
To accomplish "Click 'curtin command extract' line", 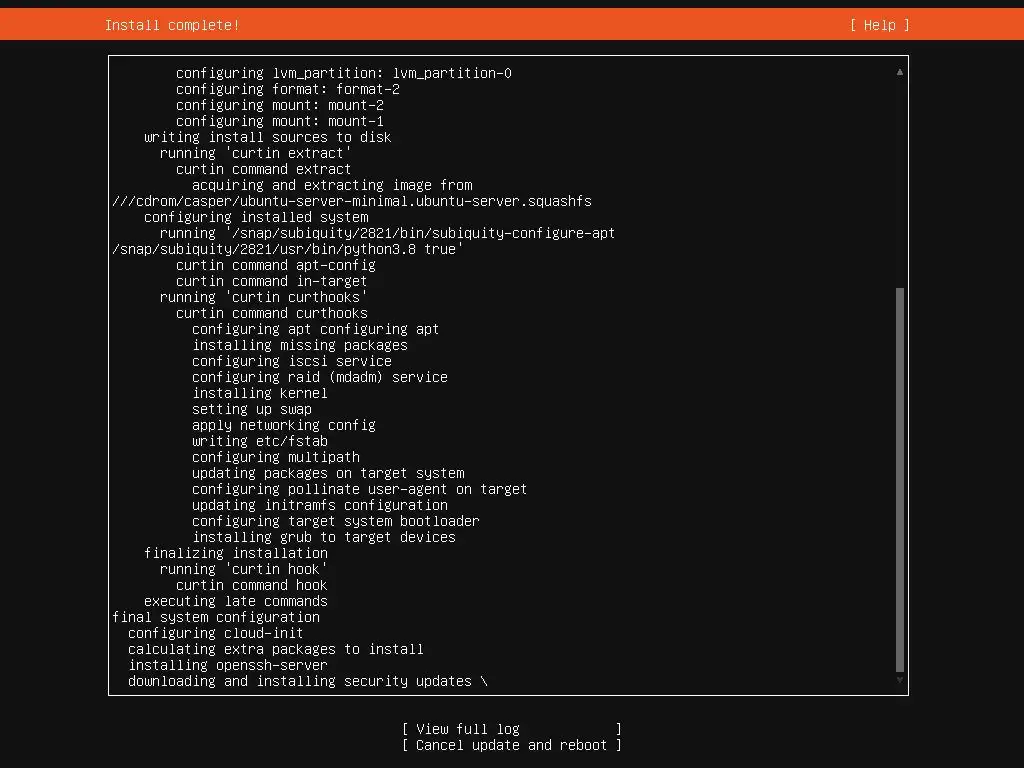I will coord(263,169).
